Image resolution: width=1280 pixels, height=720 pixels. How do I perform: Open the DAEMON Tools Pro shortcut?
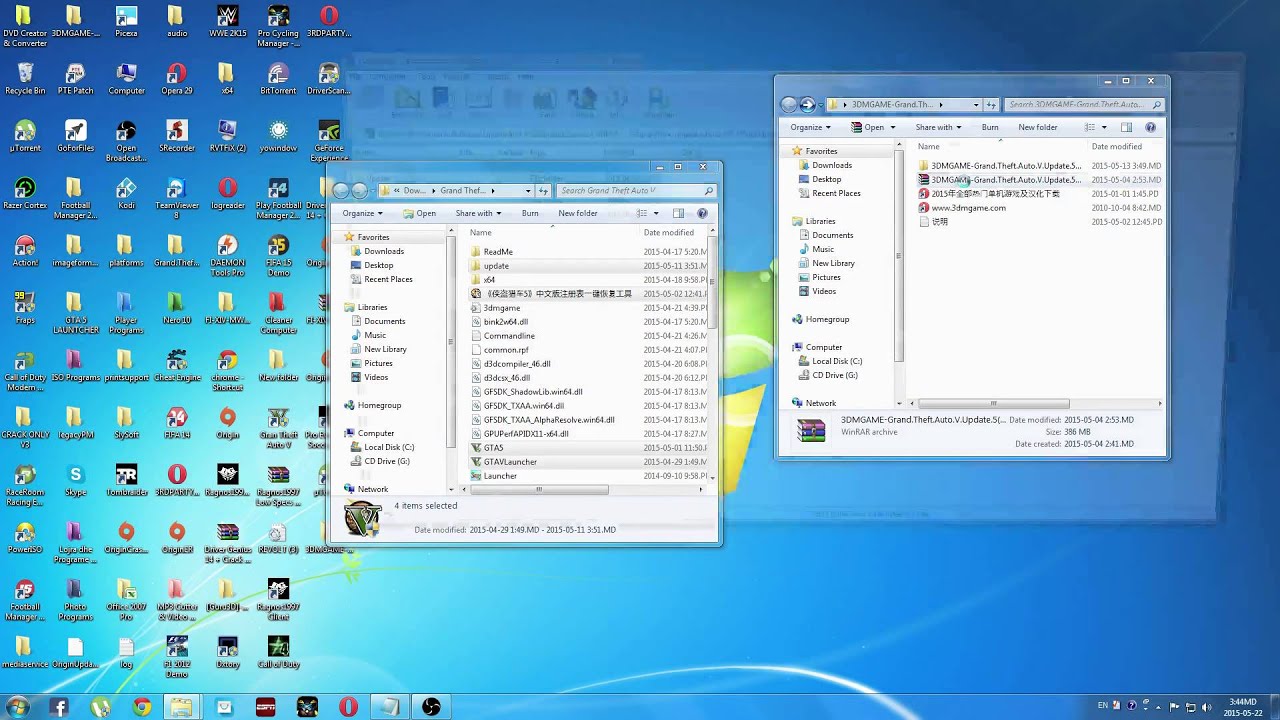tap(227, 252)
